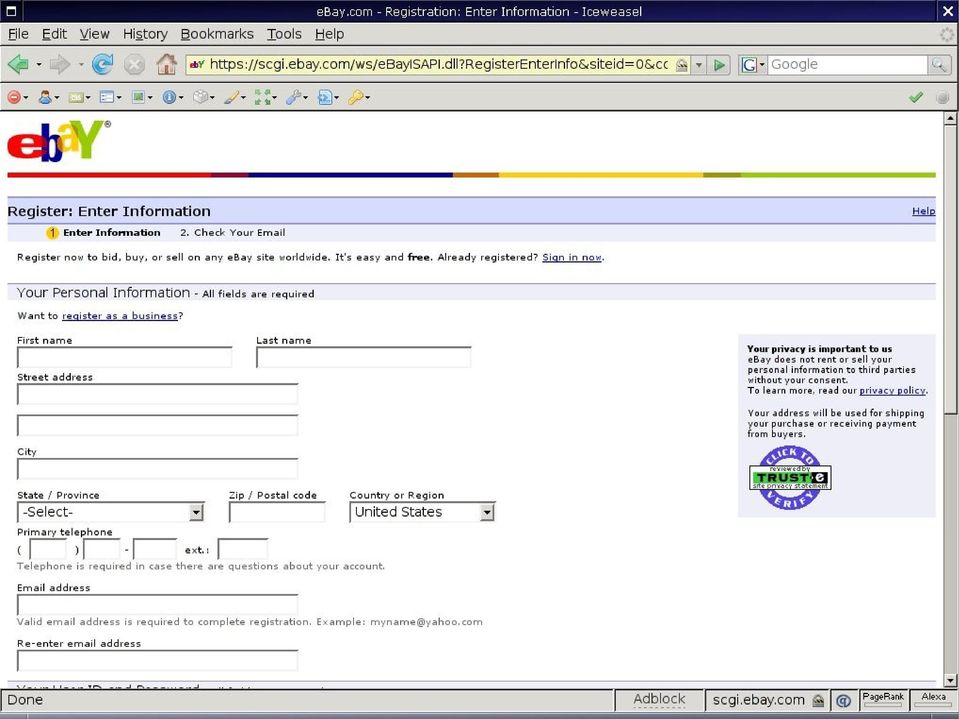Open the Edit menu
The image size is (959, 719).
tap(54, 34)
